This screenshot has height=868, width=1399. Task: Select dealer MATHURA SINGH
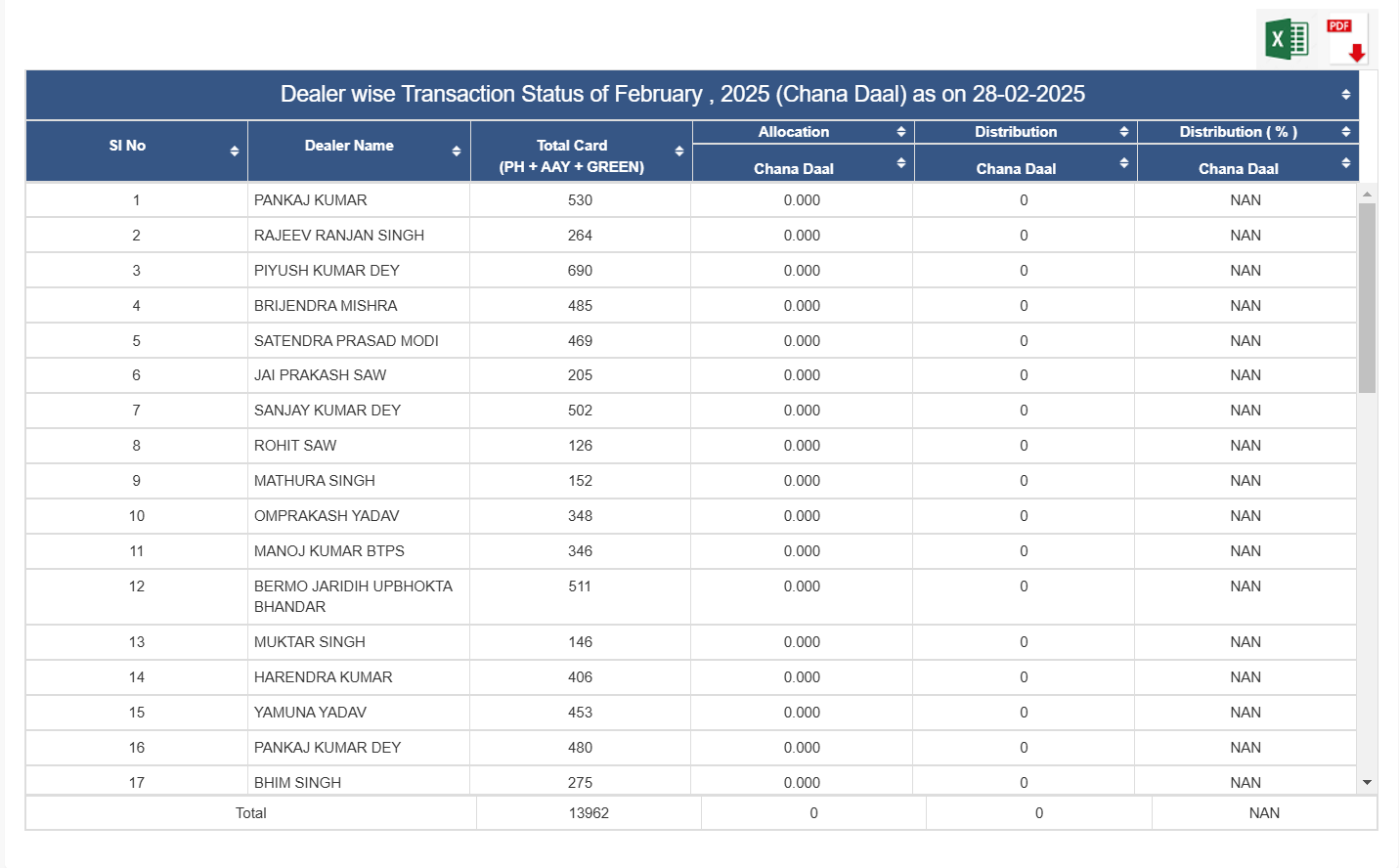coord(315,481)
